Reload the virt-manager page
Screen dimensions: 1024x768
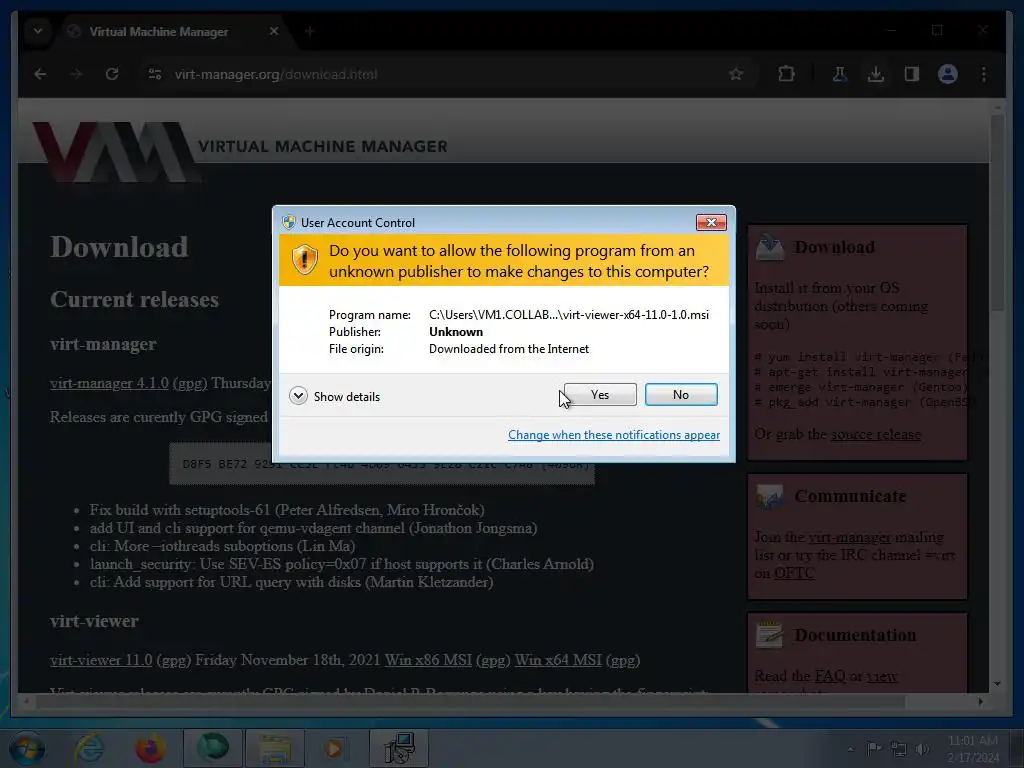(112, 74)
